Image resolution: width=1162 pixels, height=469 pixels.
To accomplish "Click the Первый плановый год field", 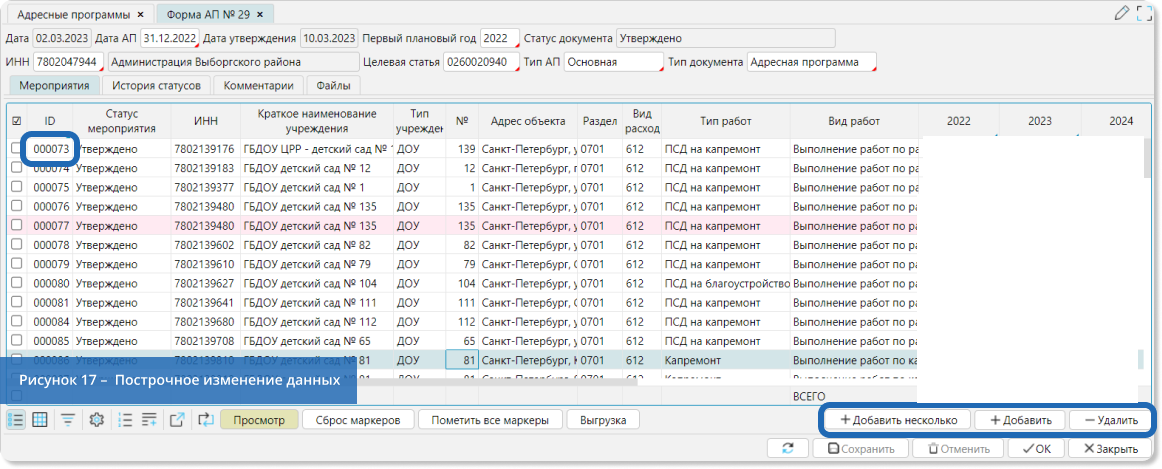I will click(499, 39).
